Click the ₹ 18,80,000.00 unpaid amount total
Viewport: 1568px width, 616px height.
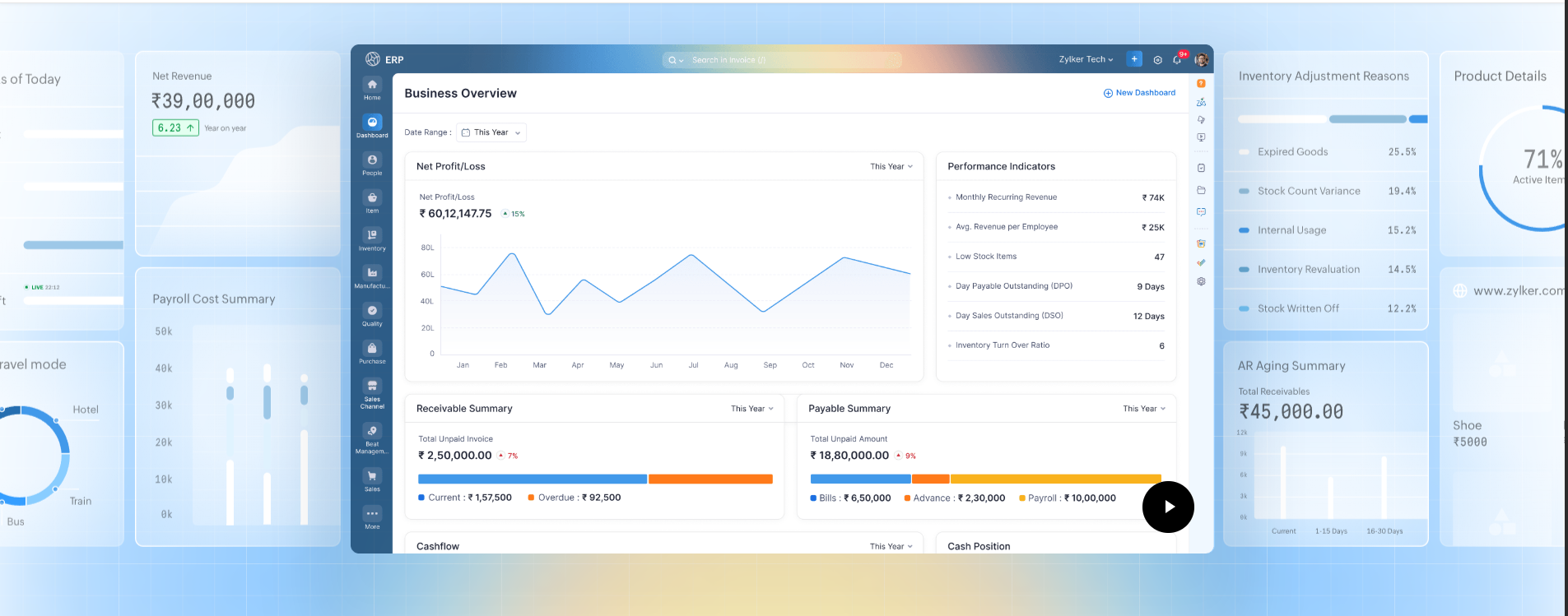click(x=849, y=456)
